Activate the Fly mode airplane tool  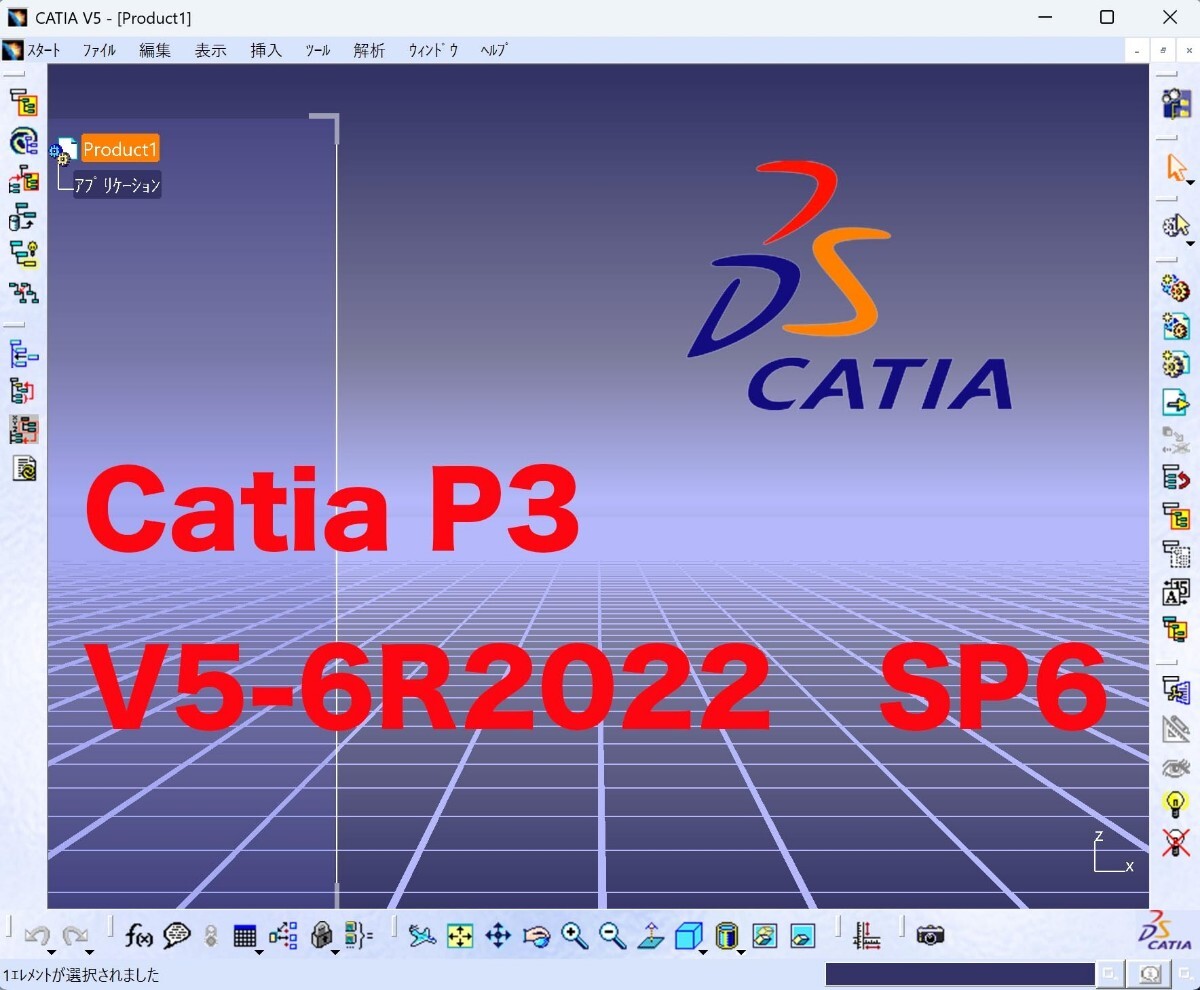422,937
